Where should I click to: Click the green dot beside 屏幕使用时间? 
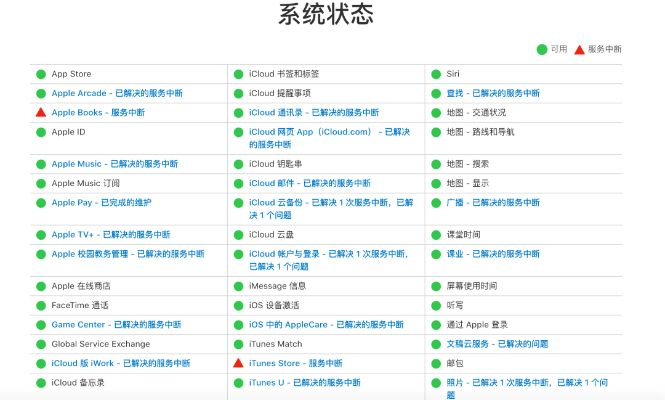click(x=436, y=286)
